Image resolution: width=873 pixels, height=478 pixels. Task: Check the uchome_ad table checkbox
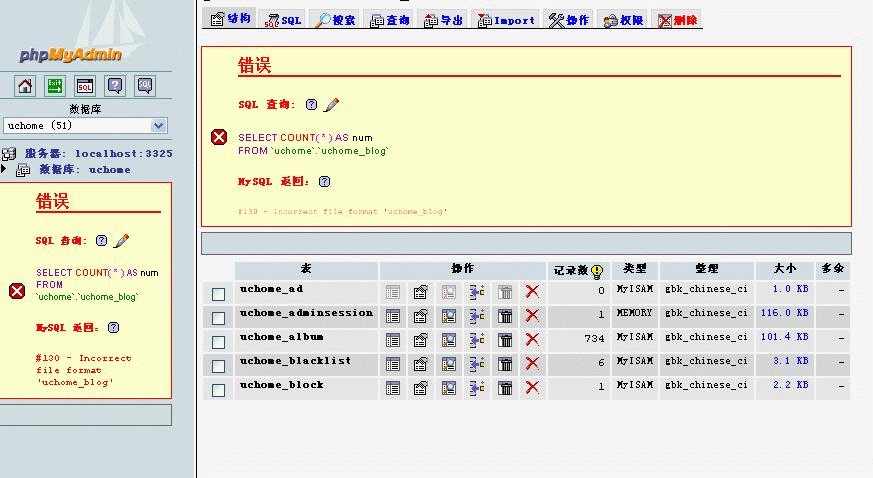tap(218, 294)
